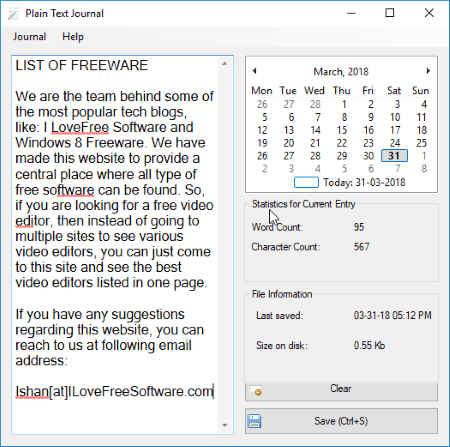Select March 15 in the calendar
Viewport: 450px width, 447px height.
342,130
